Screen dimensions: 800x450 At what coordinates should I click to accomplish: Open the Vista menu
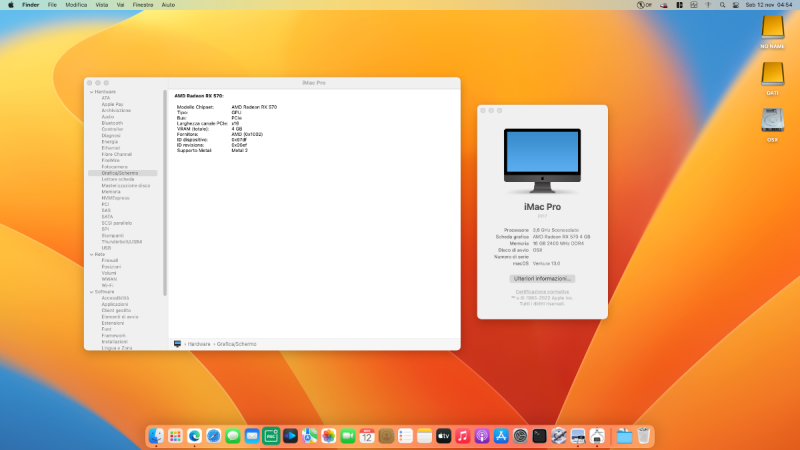click(x=103, y=5)
